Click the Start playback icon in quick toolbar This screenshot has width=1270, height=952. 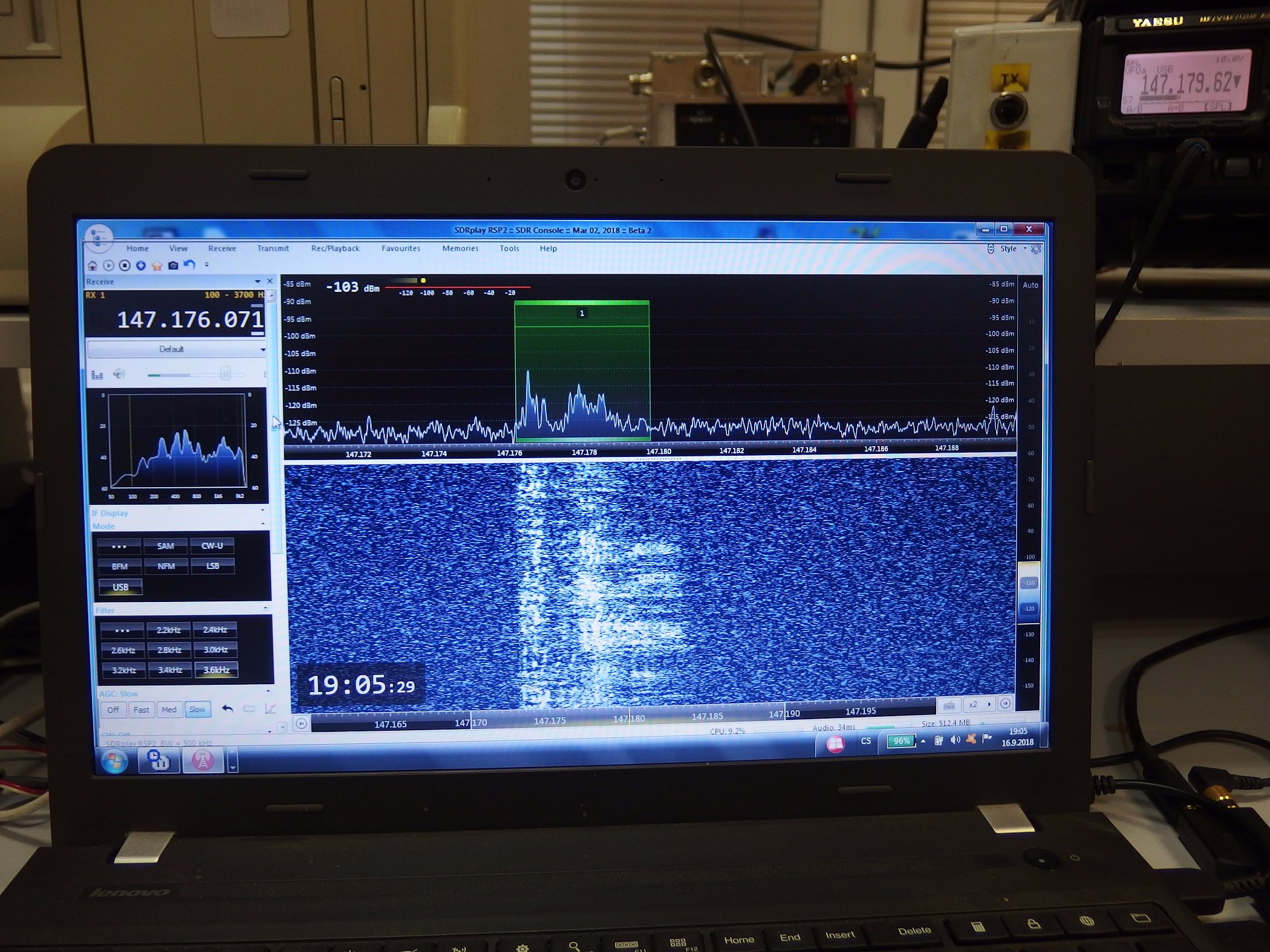tap(108, 265)
